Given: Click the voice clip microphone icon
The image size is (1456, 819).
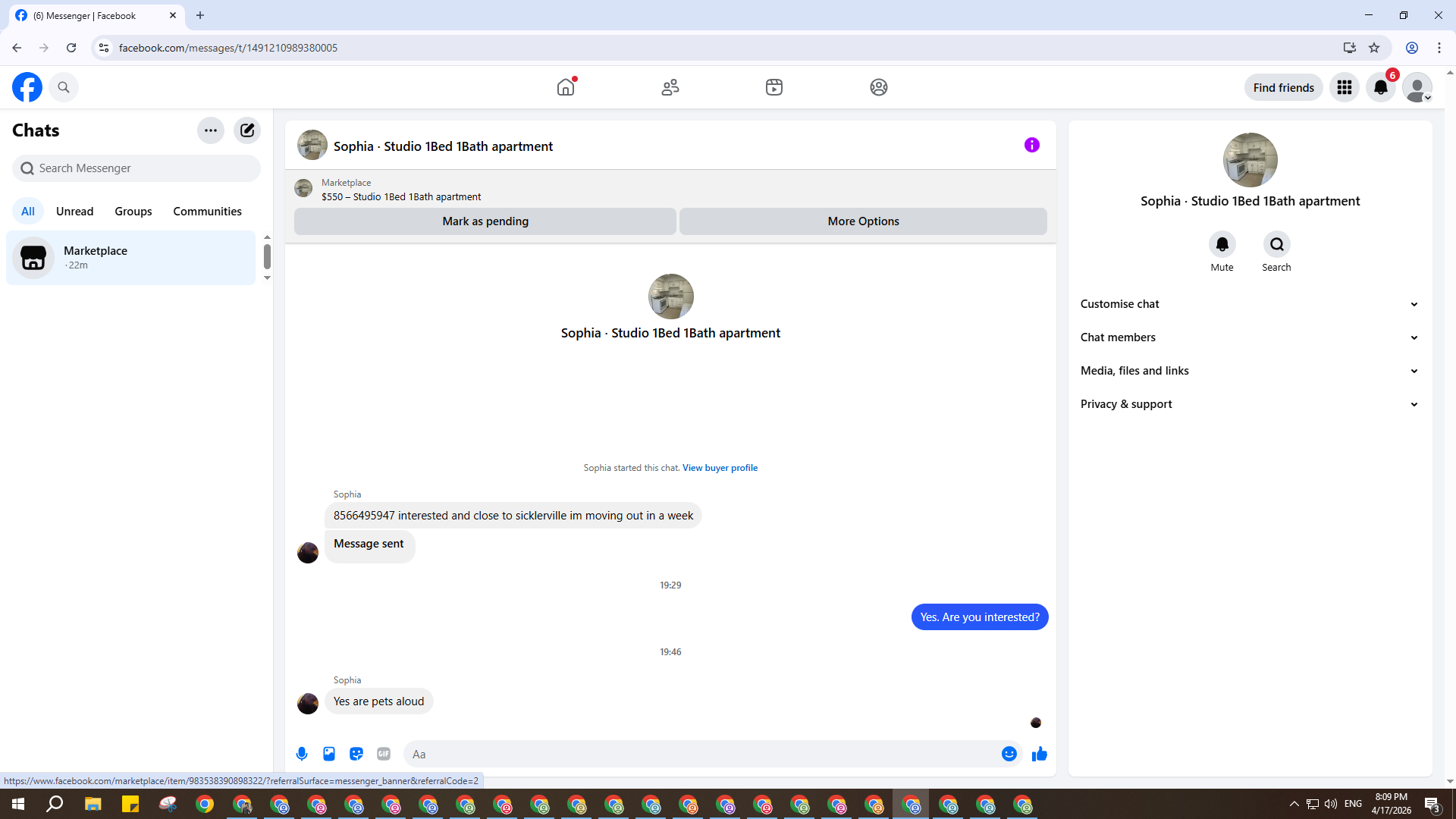Looking at the screenshot, I should click(x=302, y=754).
